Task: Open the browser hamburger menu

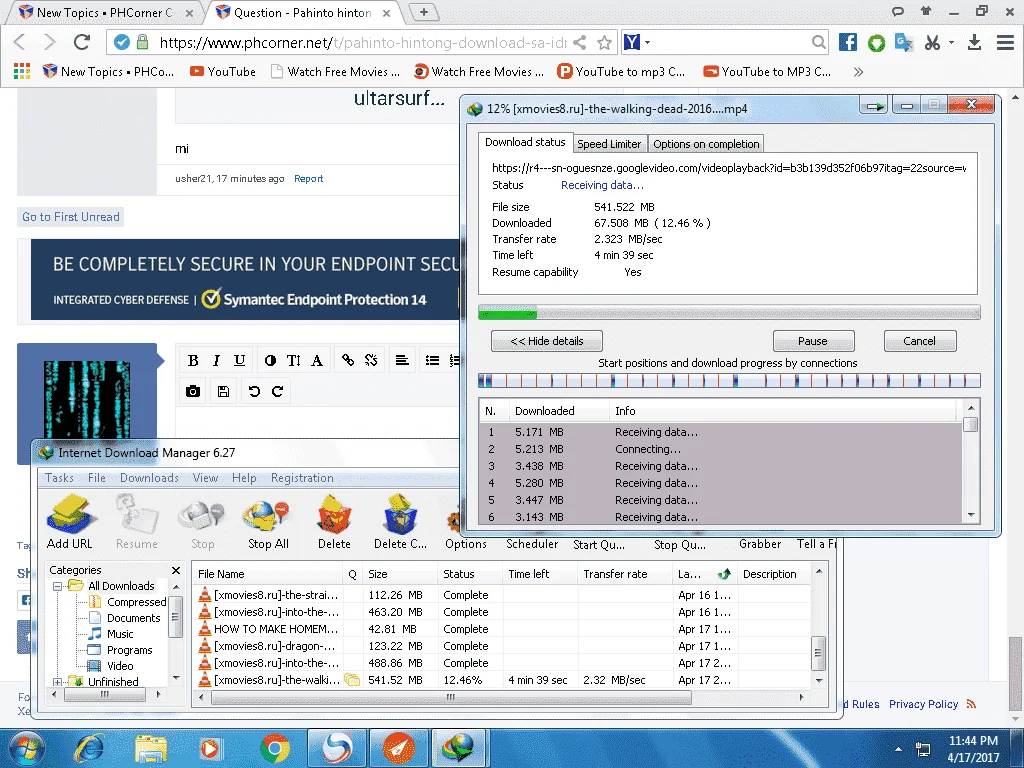Action: point(1005,42)
